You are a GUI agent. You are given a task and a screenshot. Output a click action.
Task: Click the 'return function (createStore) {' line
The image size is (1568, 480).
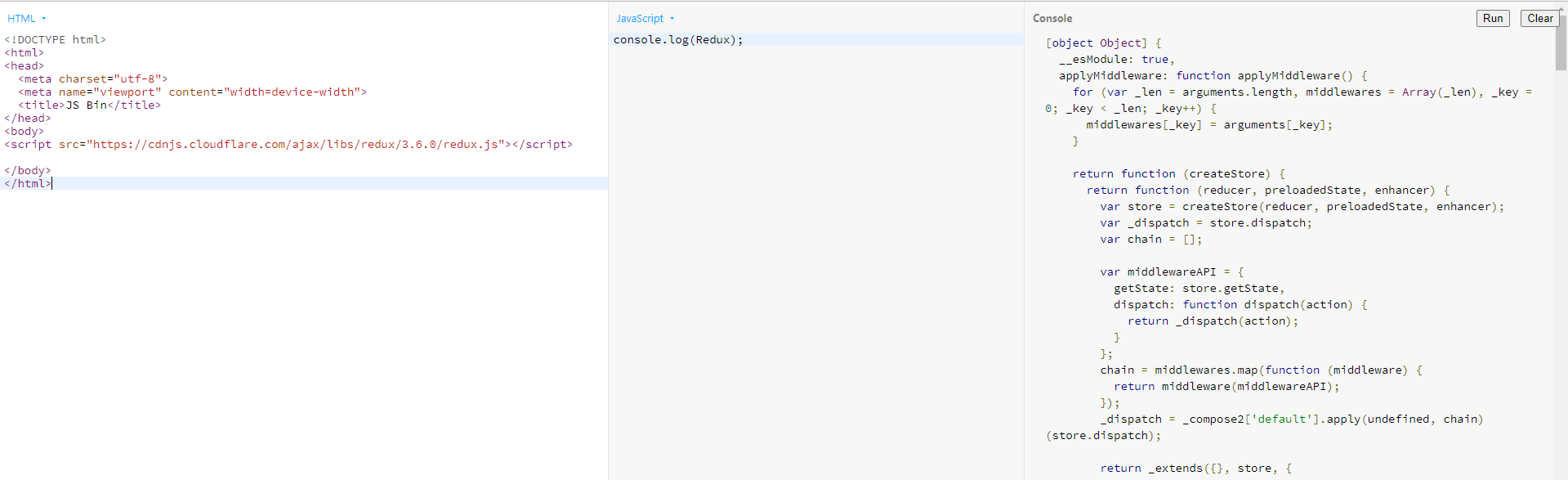point(1179,173)
